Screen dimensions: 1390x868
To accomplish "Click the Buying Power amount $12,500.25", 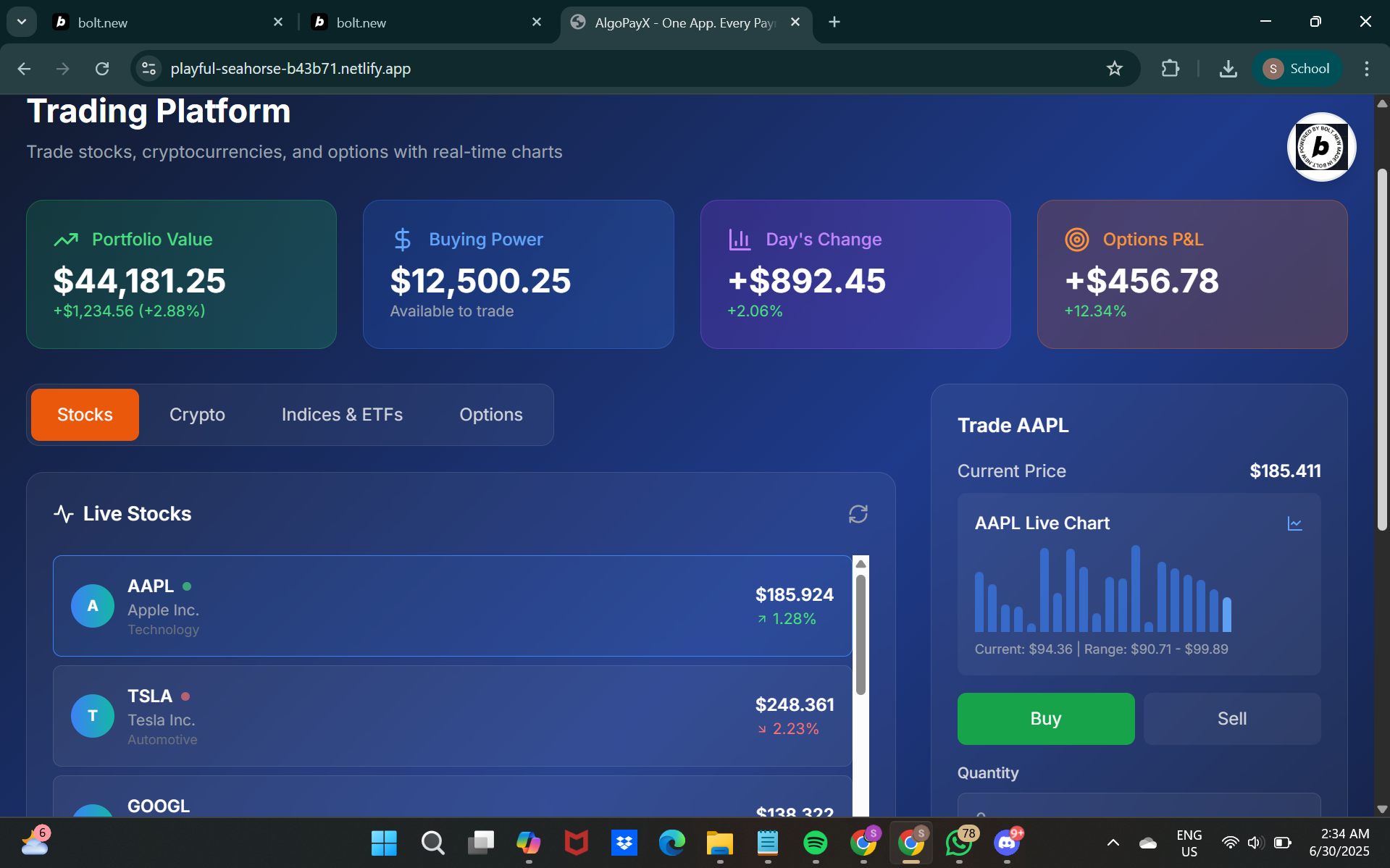I will tap(480, 281).
